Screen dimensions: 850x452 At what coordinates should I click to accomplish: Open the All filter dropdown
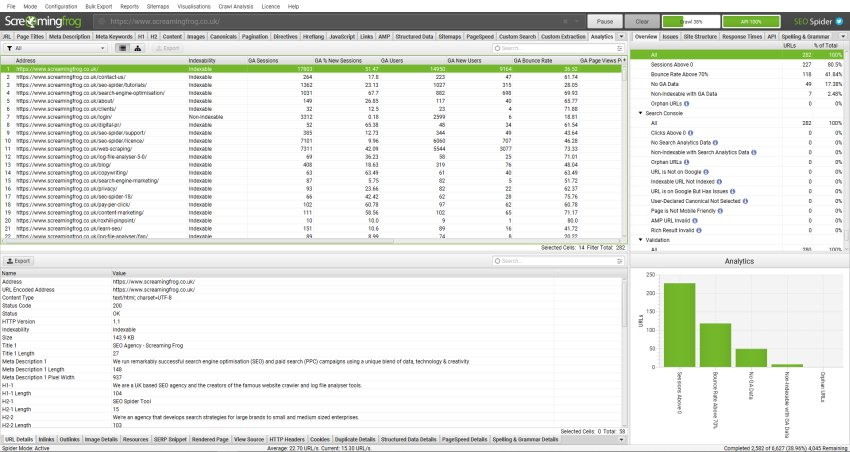[56, 48]
